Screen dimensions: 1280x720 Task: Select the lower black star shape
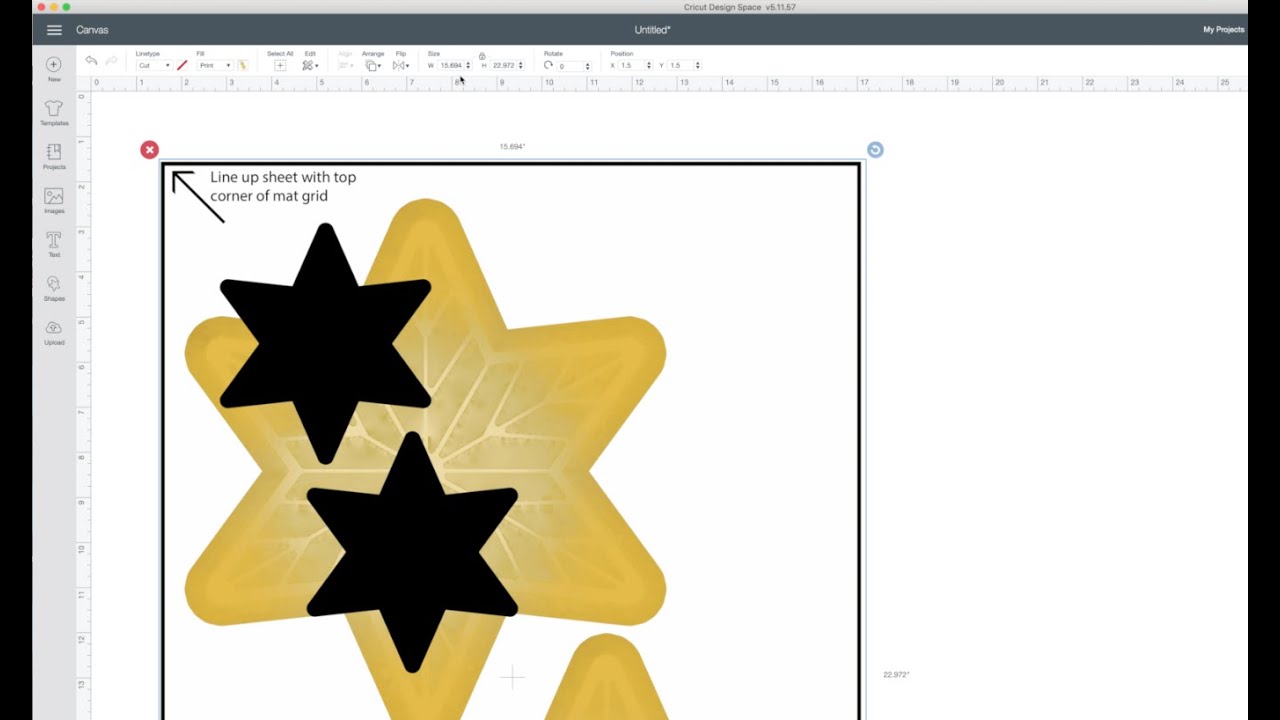[x=412, y=552]
